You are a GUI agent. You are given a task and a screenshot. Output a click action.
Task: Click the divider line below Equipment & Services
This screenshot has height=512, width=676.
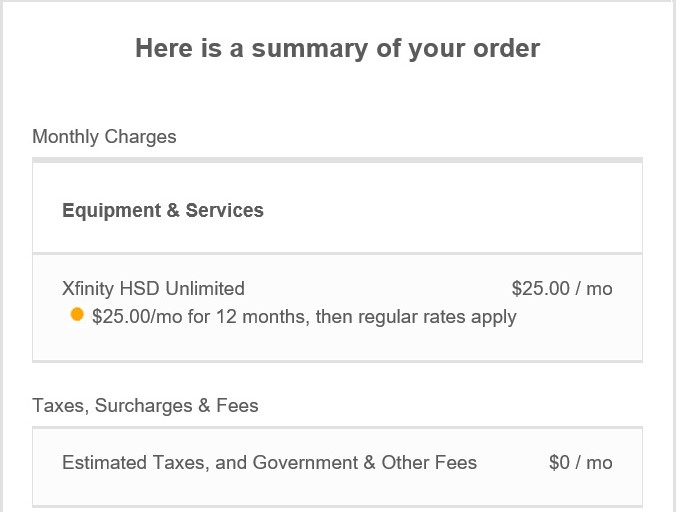[337, 253]
